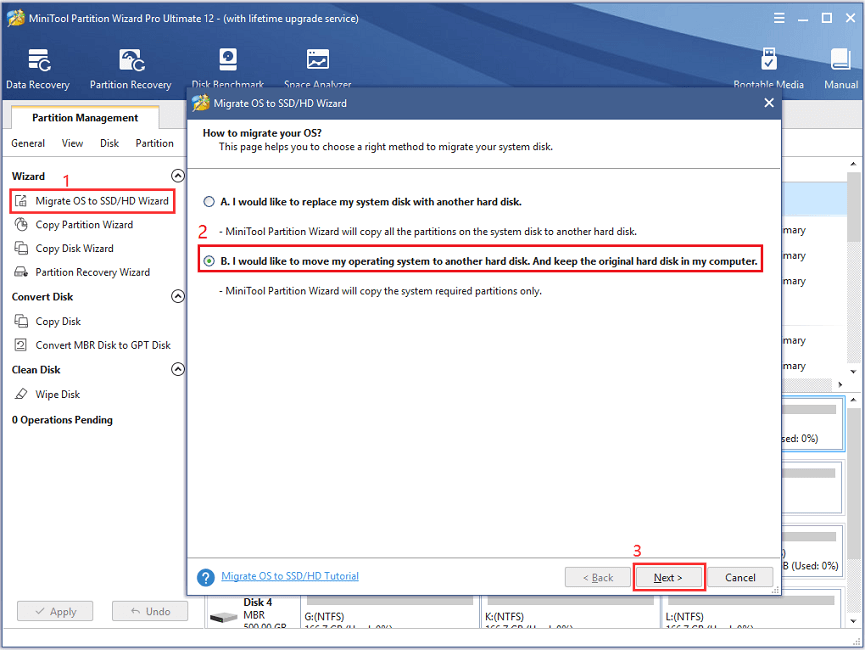This screenshot has height=650, width=865.
Task: Collapse the Clean Disk section
Action: [178, 369]
